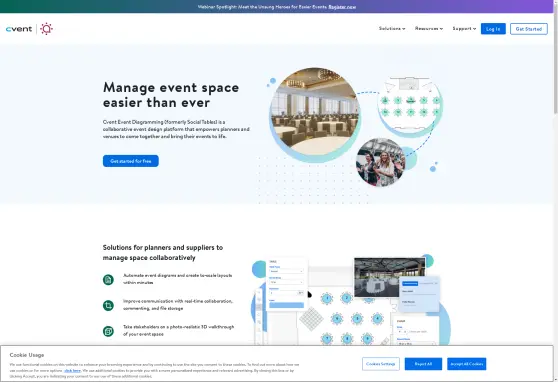Image resolution: width=558 pixels, height=382 pixels.
Task: Expand the Support dropdown menu
Action: [x=464, y=28]
